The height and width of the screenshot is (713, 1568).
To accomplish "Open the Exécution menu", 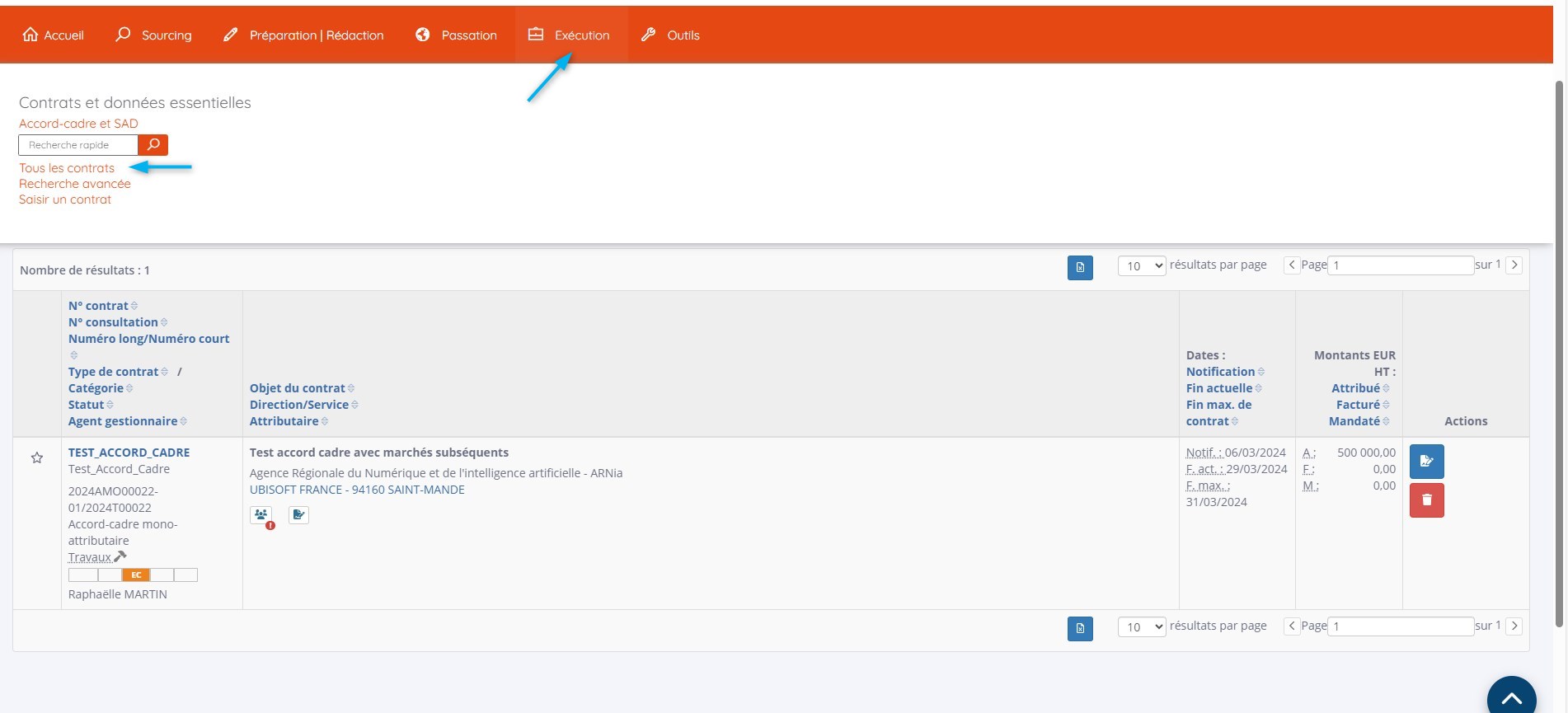I will click(x=570, y=35).
